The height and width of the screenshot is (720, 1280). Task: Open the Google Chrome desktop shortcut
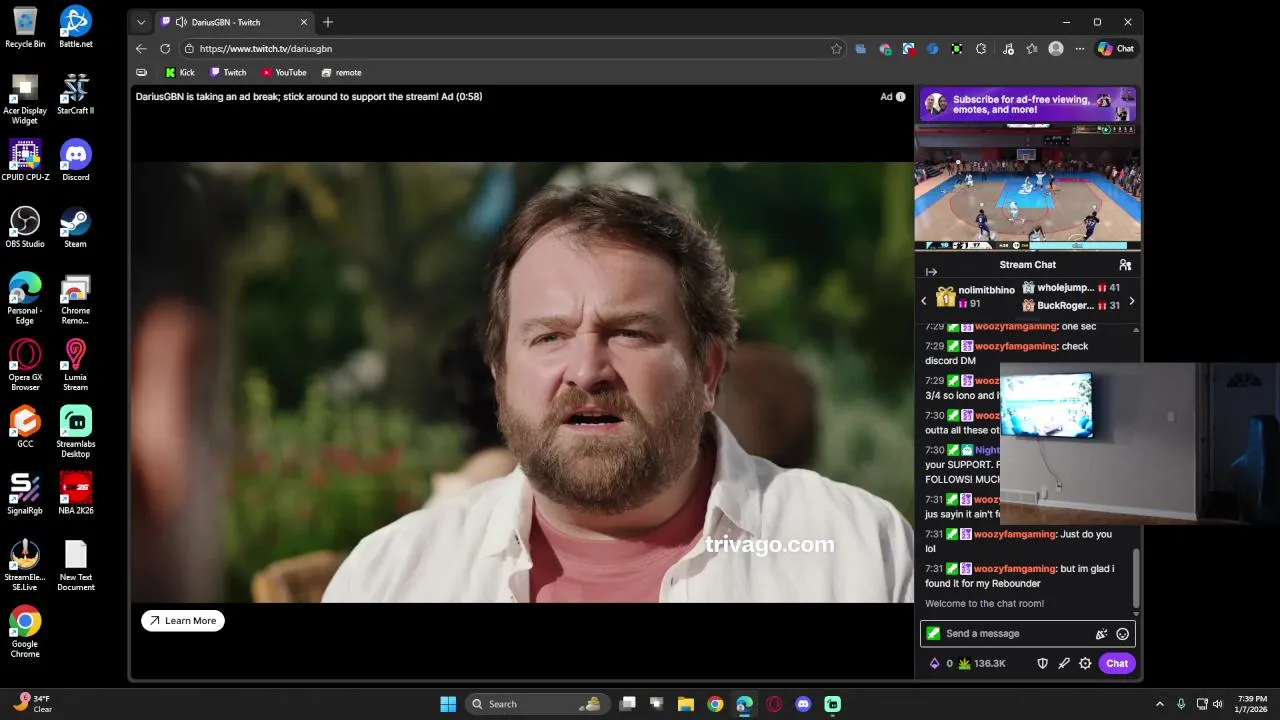[x=25, y=632]
